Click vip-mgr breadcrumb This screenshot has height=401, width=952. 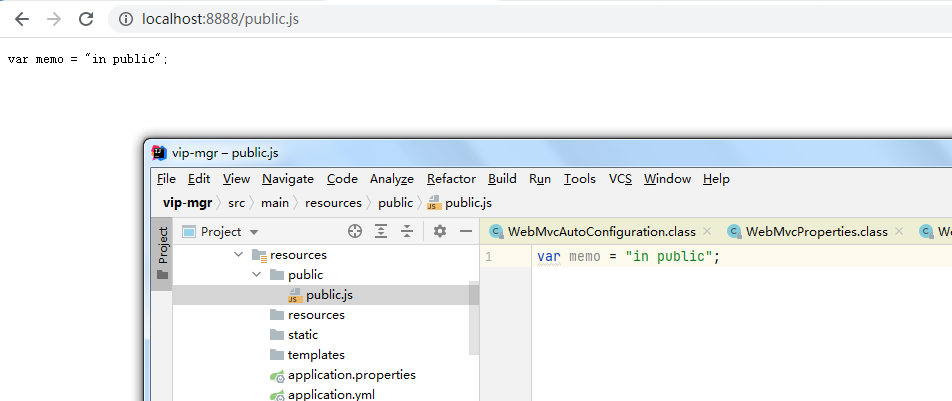[x=188, y=203]
